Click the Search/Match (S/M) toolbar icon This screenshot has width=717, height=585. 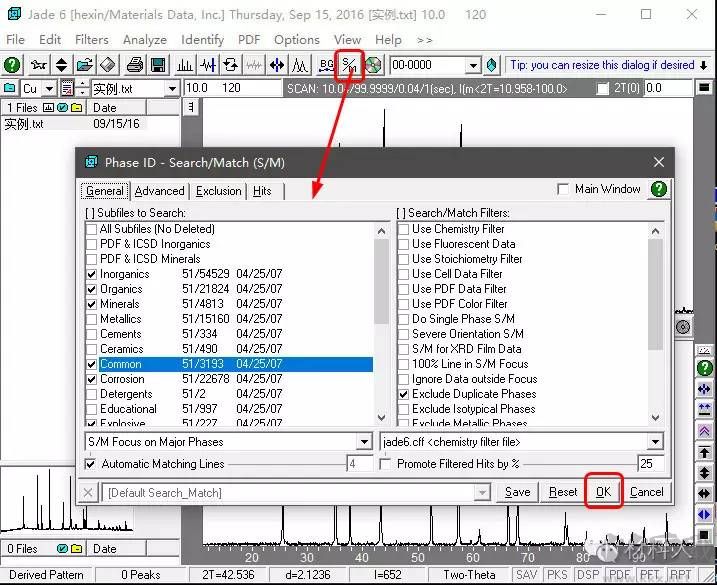(349, 65)
